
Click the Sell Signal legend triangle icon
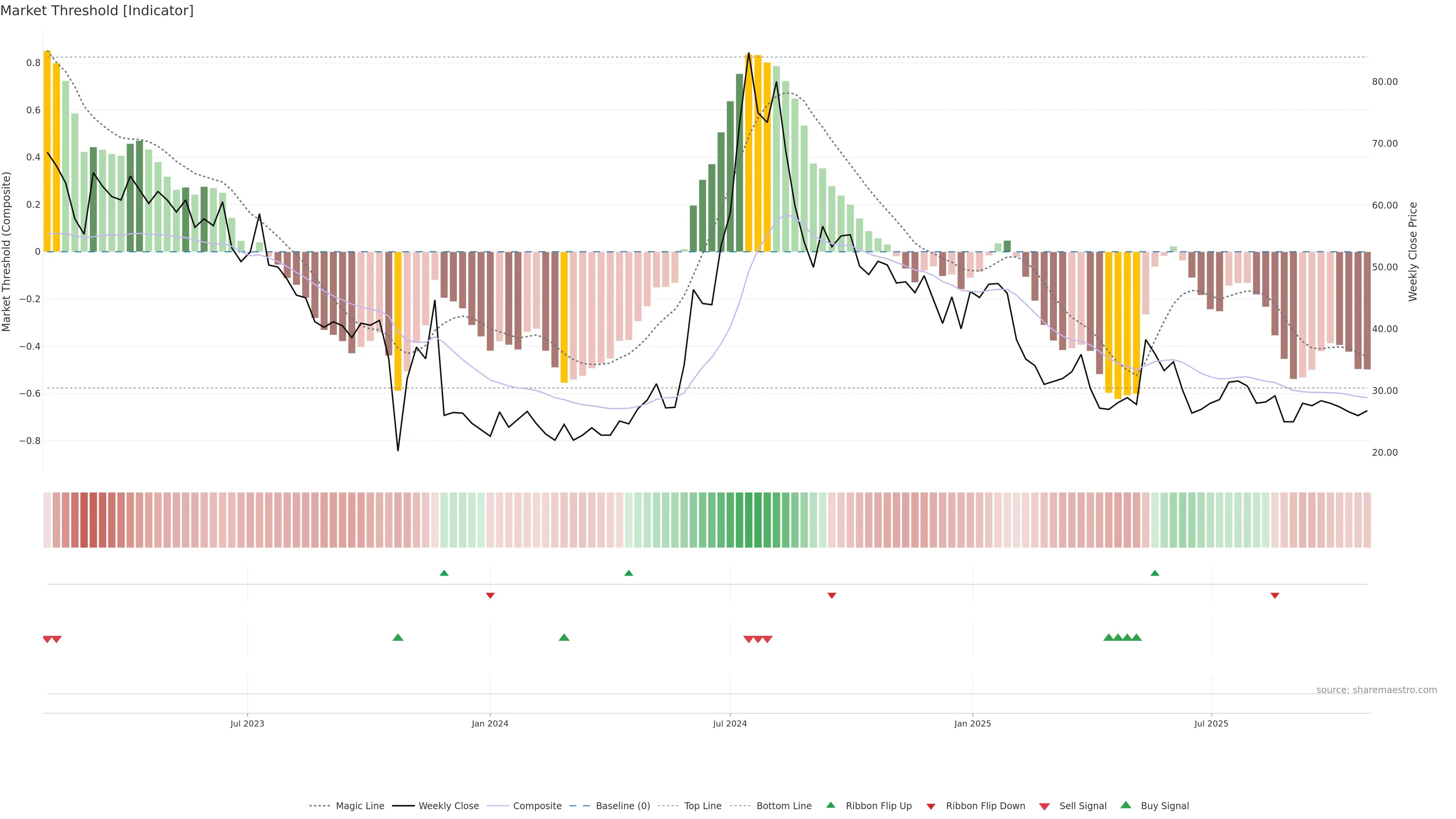(1044, 806)
